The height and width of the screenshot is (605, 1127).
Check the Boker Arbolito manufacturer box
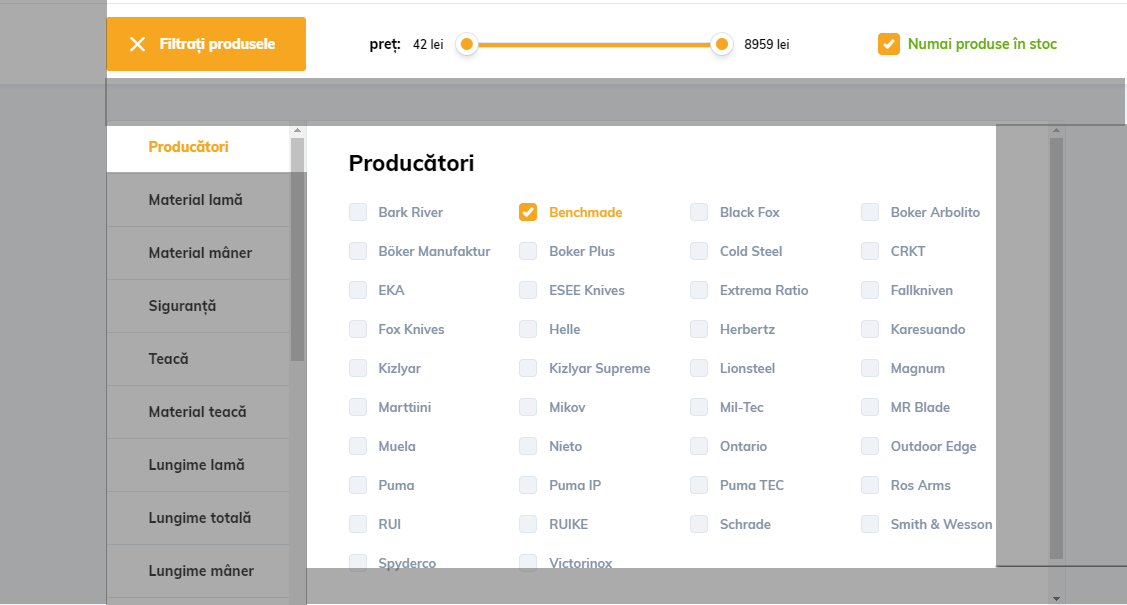coord(870,212)
